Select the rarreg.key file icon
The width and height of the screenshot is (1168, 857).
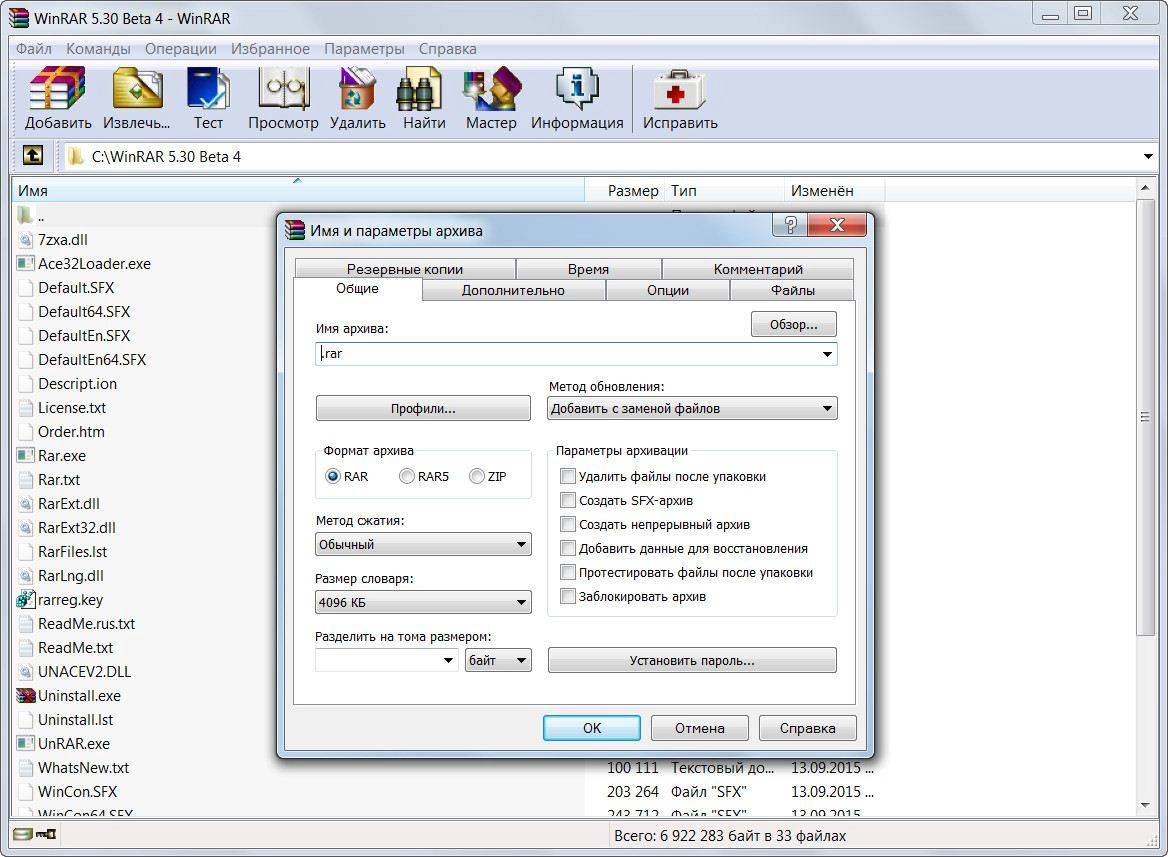26,600
